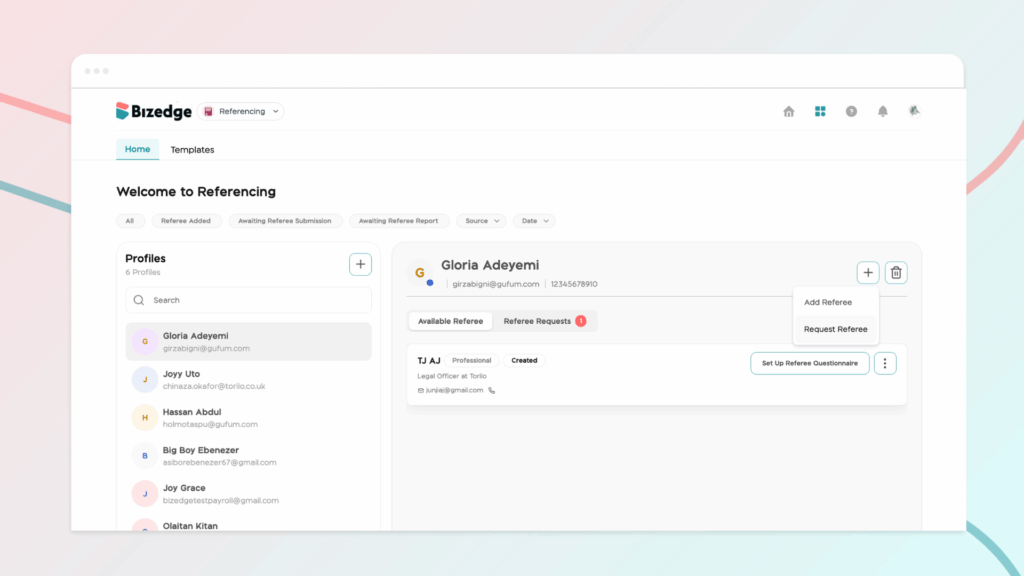This screenshot has width=1024, height=576.
Task: Select Gloria Adeyemi in profiles list
Action: [248, 342]
